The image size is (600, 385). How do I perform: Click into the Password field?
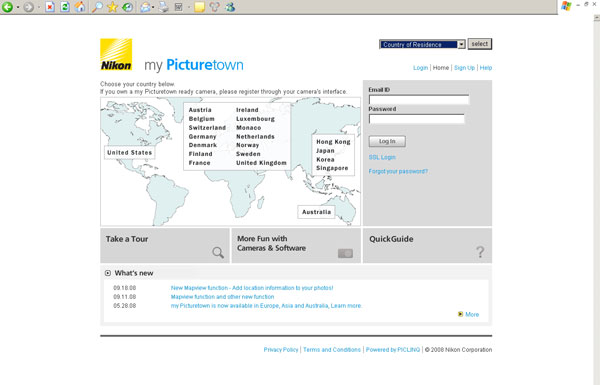tap(417, 119)
